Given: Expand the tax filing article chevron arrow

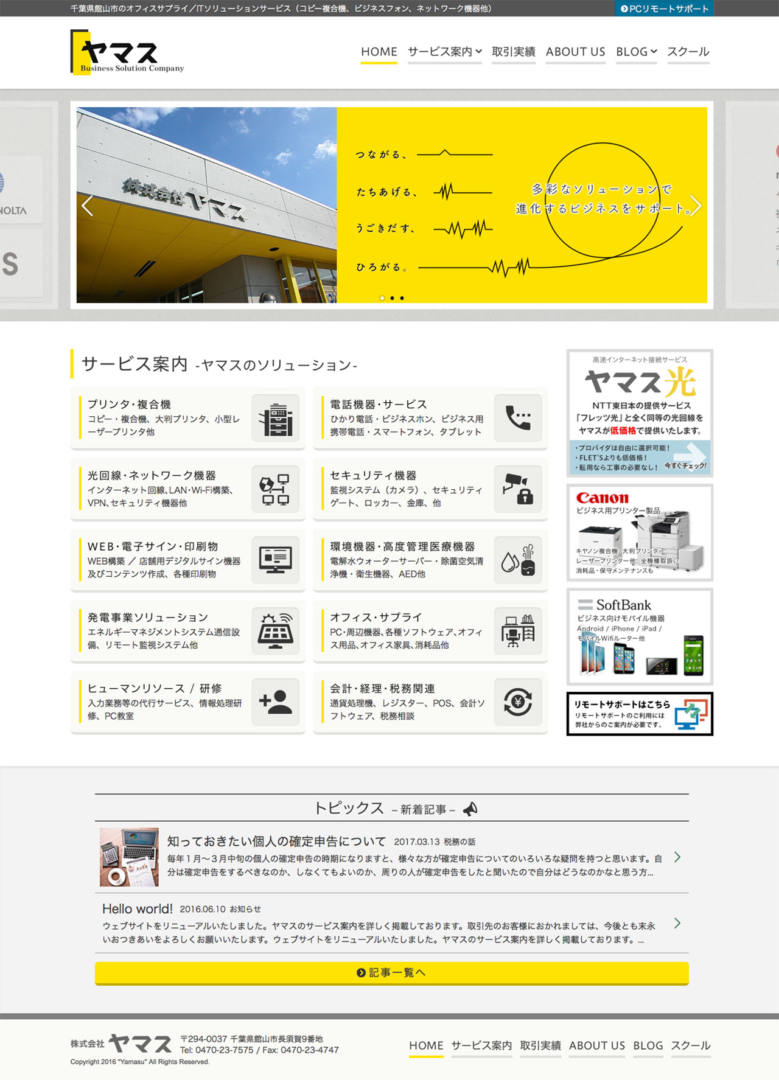Looking at the screenshot, I should pyautogui.click(x=677, y=857).
